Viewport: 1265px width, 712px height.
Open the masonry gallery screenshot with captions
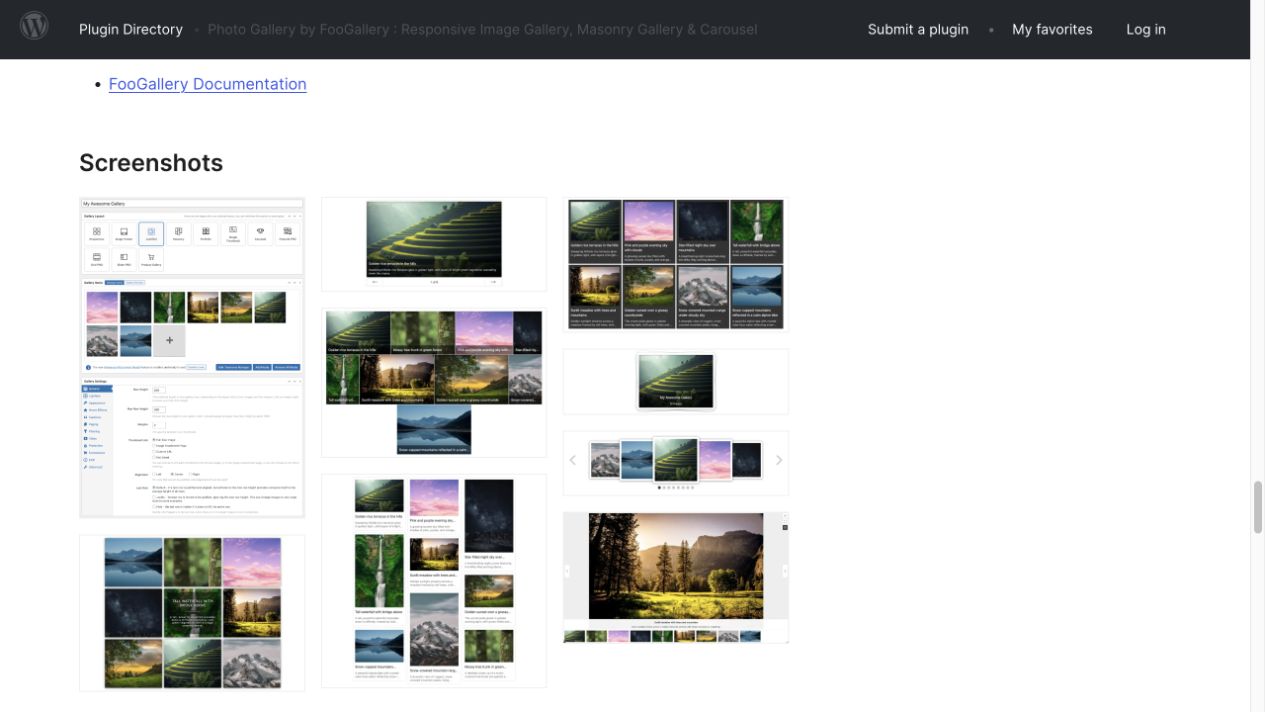pos(434,581)
